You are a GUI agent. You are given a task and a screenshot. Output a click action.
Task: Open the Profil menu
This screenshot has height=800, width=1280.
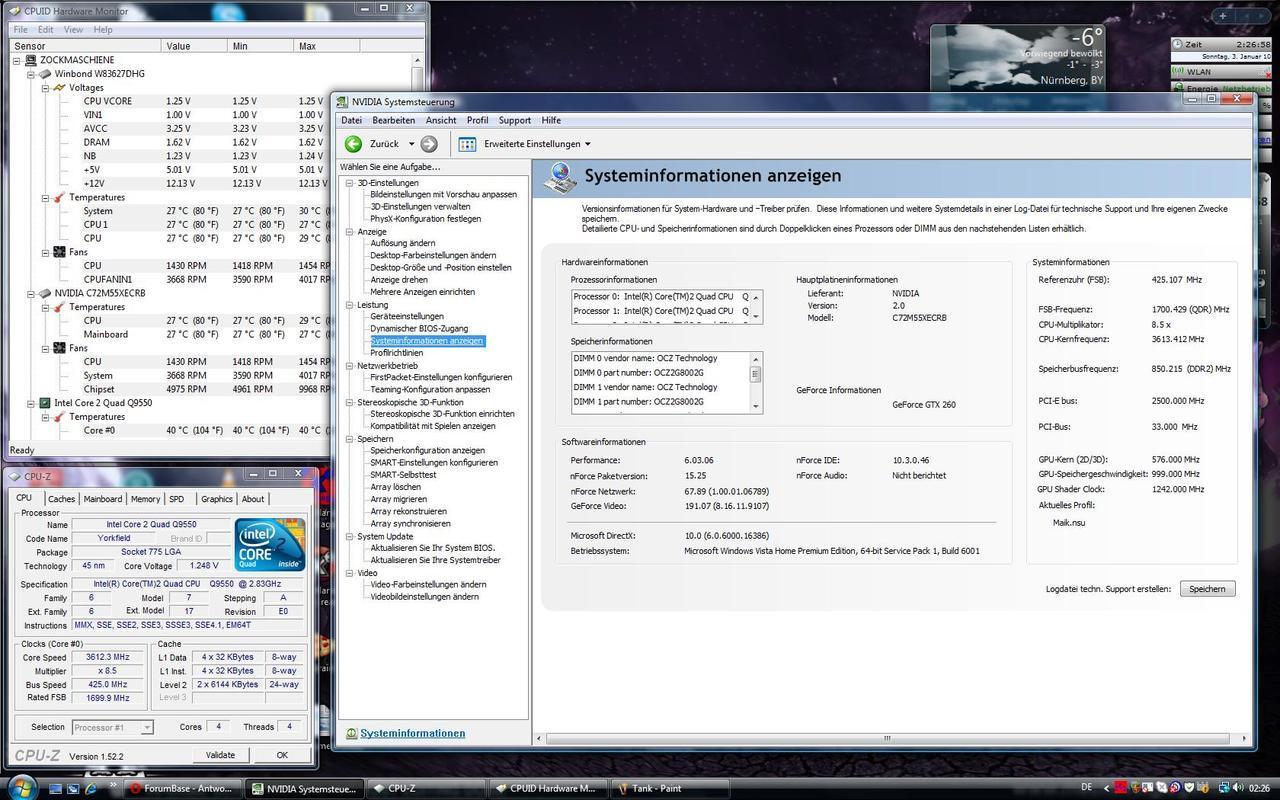(477, 120)
